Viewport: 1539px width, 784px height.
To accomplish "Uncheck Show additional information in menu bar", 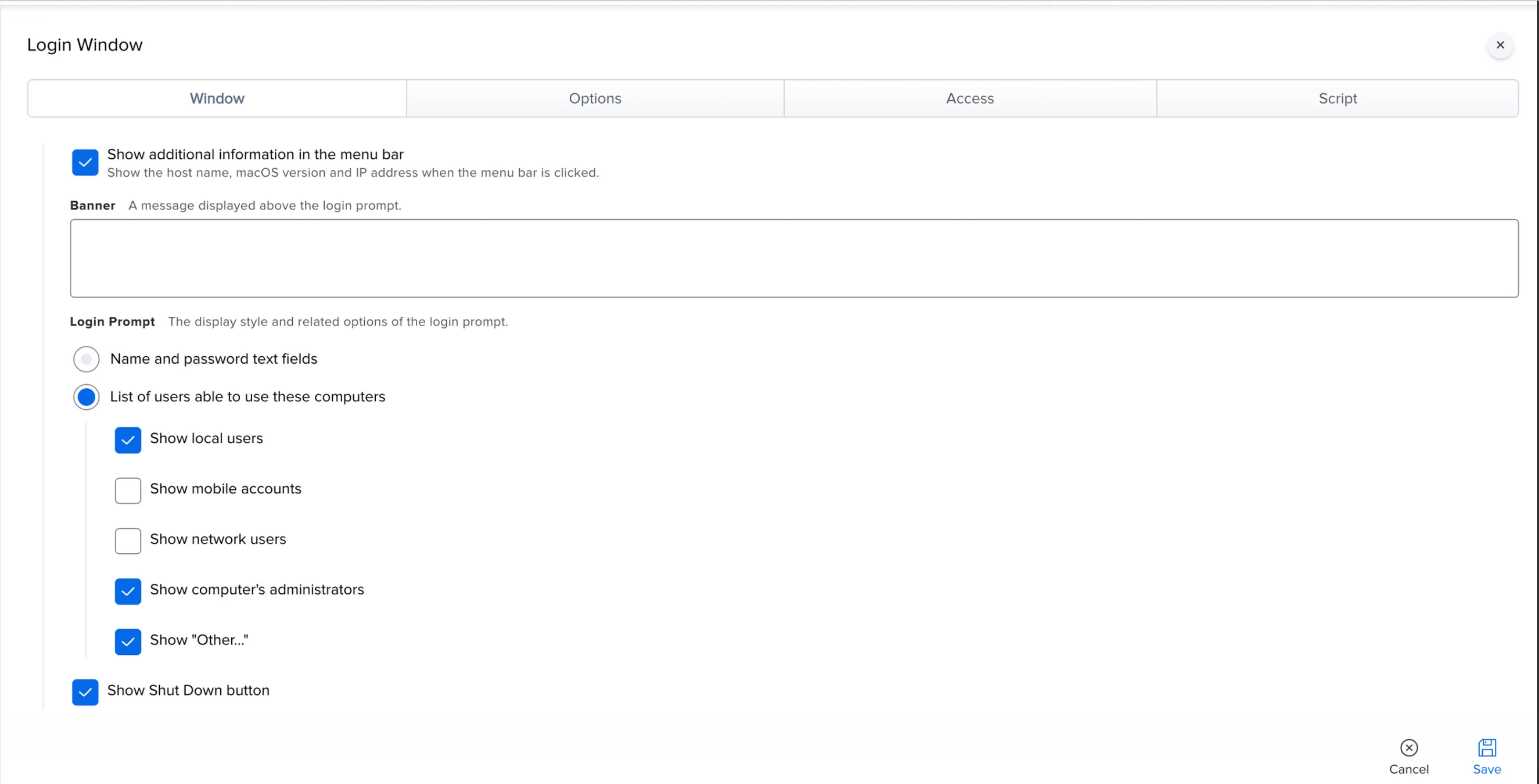I will 85,162.
